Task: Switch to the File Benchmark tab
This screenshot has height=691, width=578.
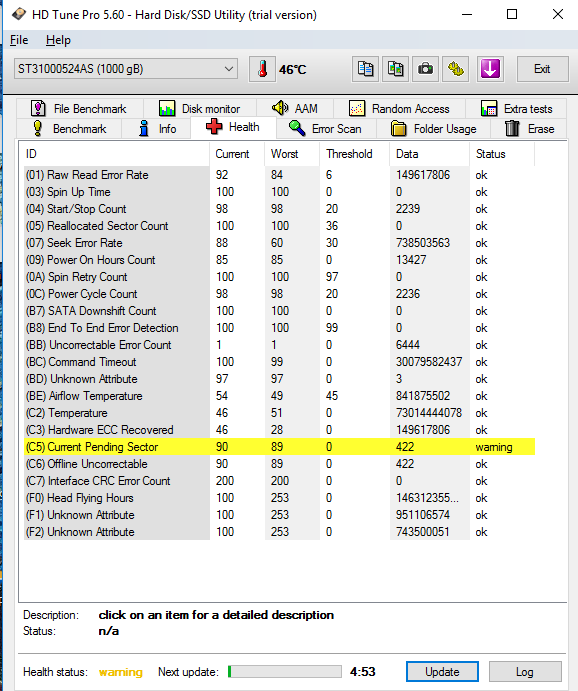Action: click(x=80, y=108)
